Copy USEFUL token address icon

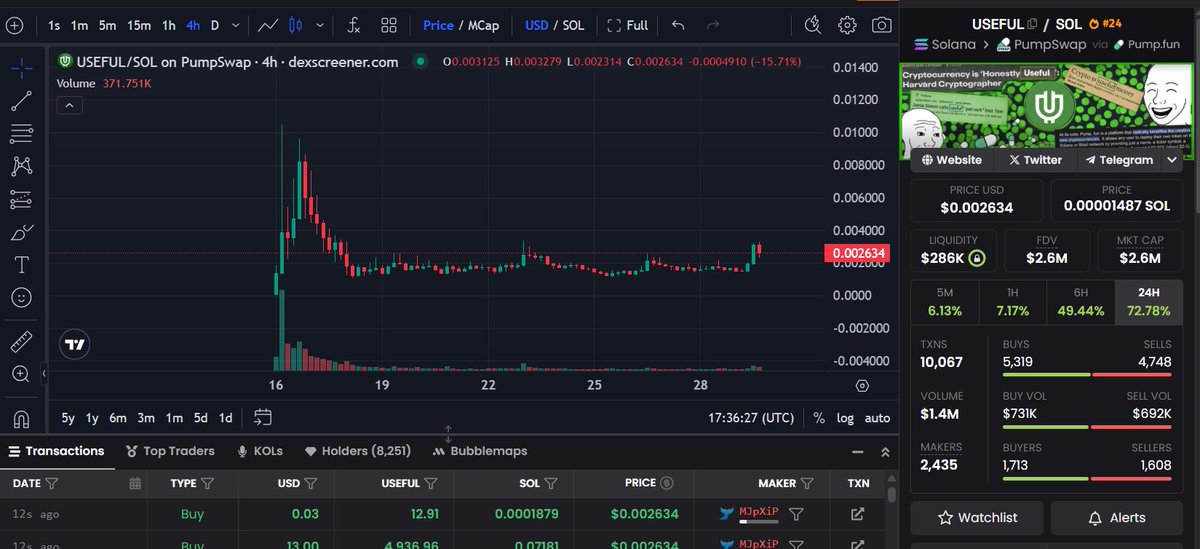coord(1032,23)
